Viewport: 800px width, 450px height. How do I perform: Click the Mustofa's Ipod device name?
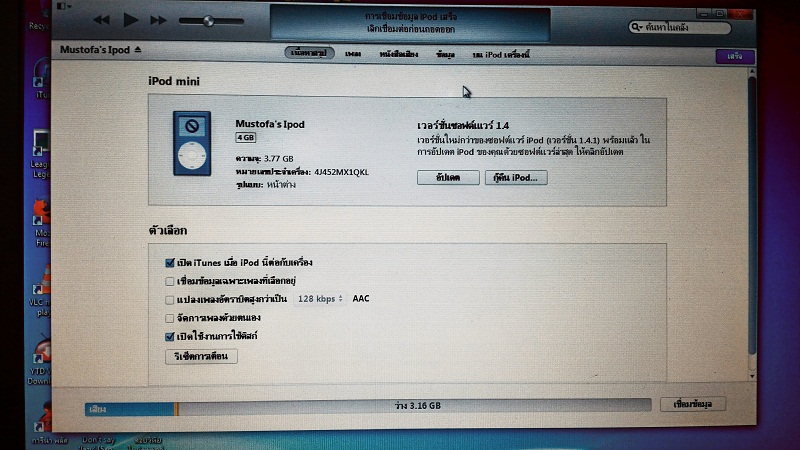point(95,49)
